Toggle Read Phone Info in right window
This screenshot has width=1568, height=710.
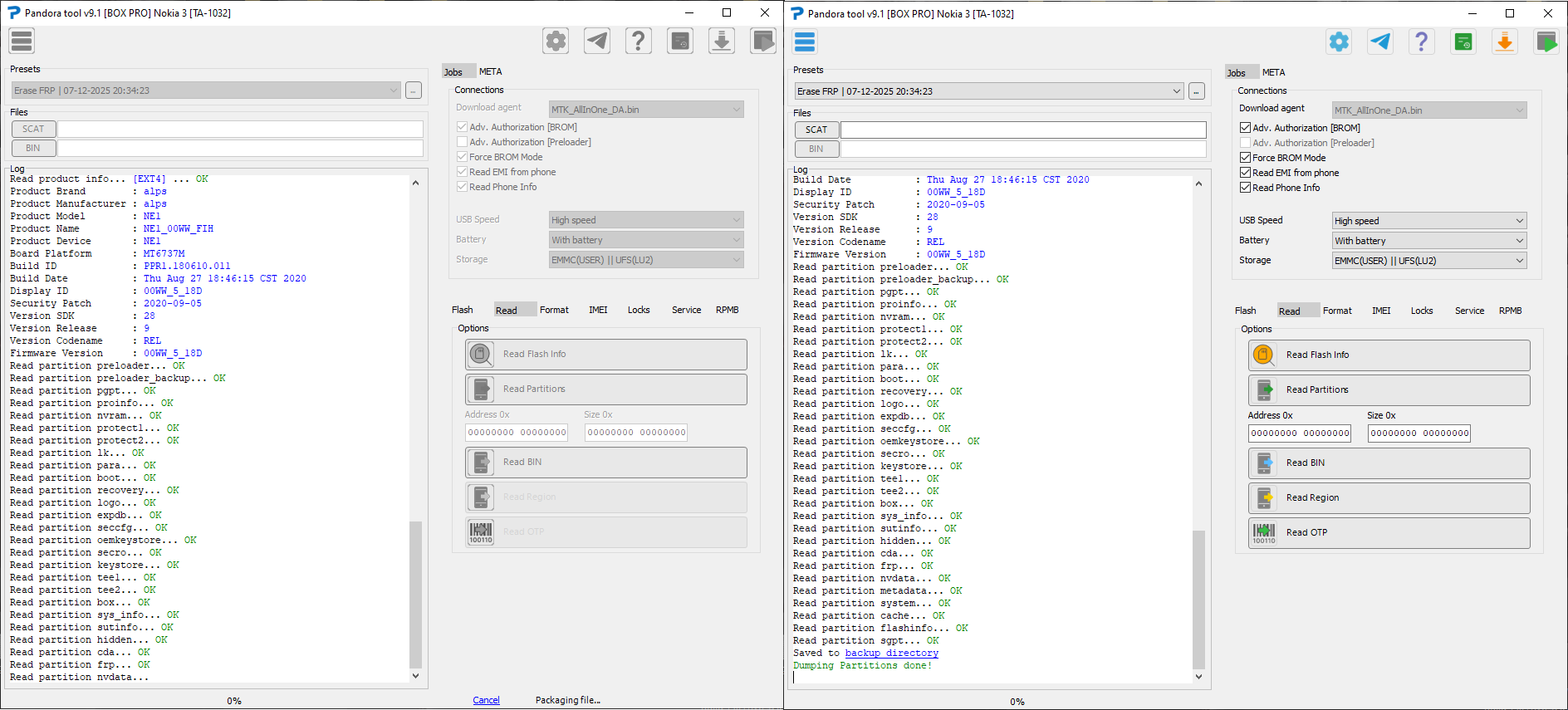1245,188
